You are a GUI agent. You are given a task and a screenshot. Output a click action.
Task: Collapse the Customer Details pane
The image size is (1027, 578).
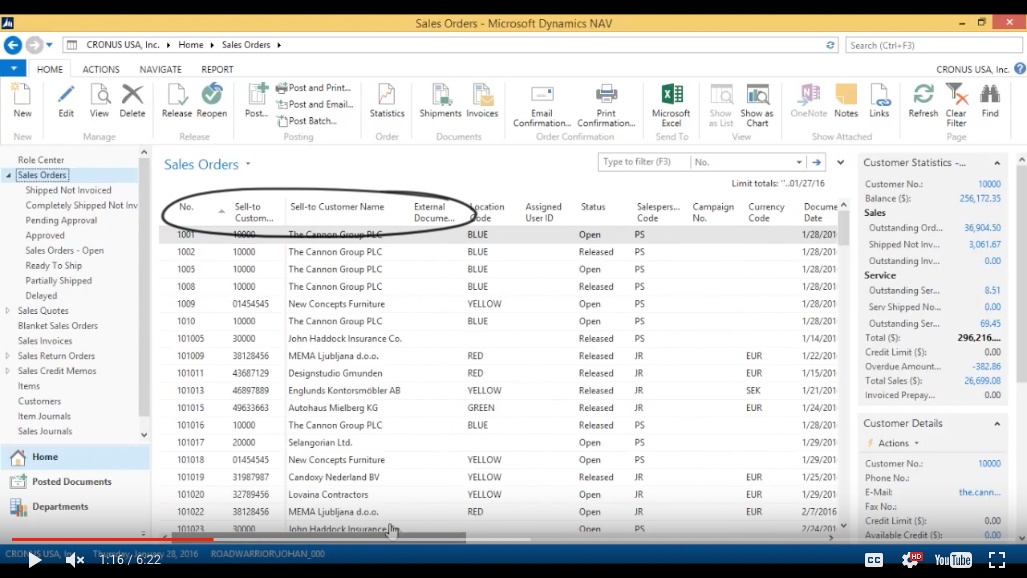[997, 424]
